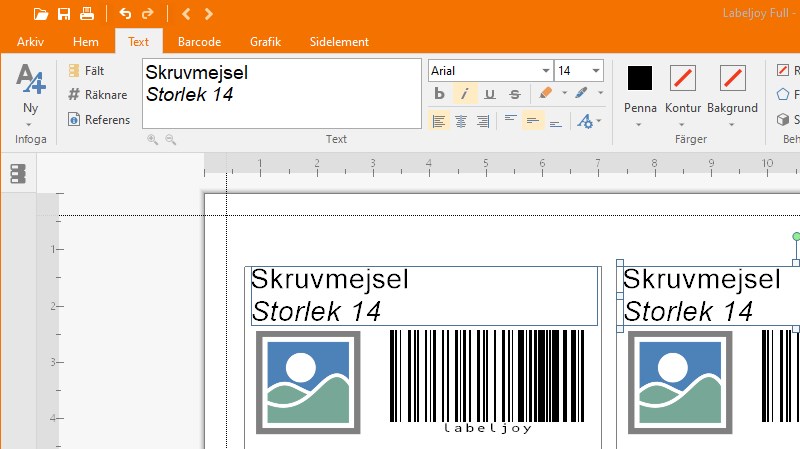The image size is (800, 449).
Task: Align text to the left
Action: 439,121
